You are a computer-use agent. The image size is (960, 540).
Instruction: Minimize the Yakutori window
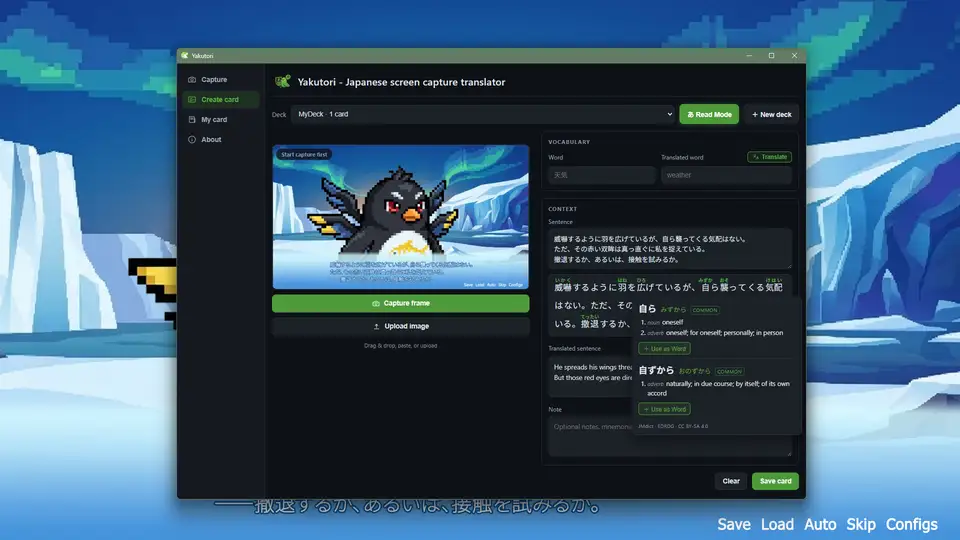749,56
